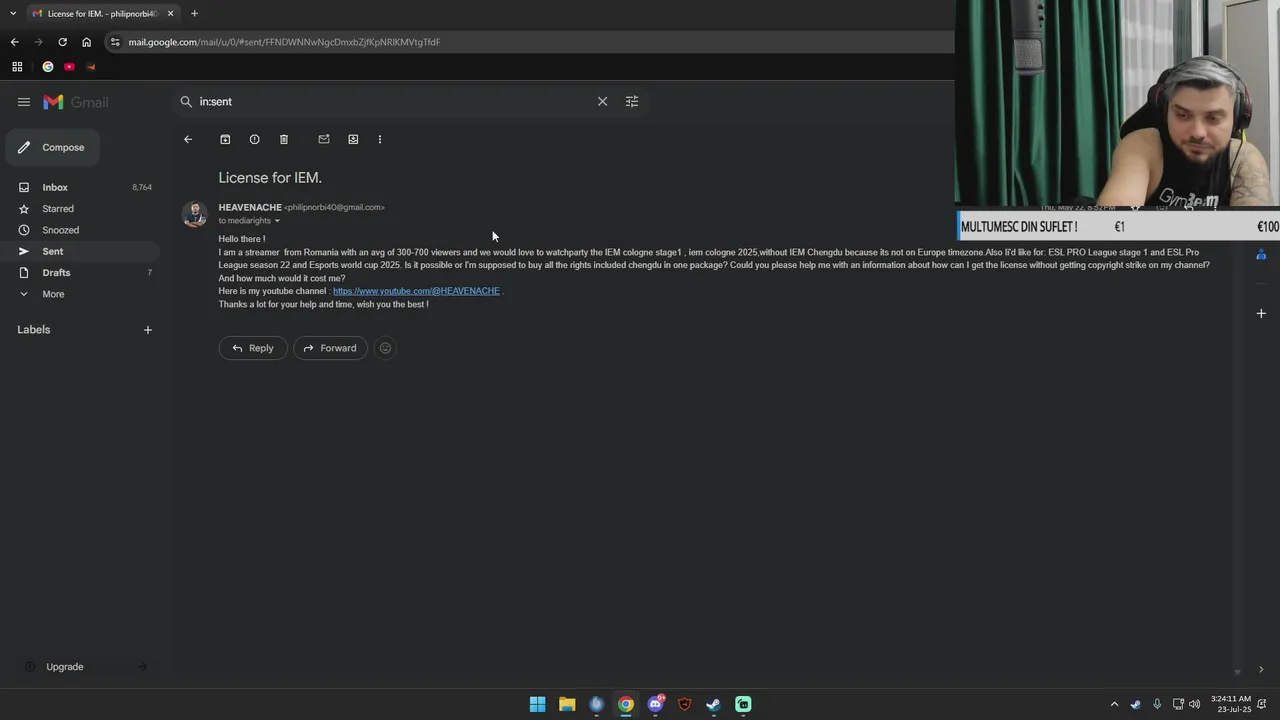Open search filter options

coord(632,101)
